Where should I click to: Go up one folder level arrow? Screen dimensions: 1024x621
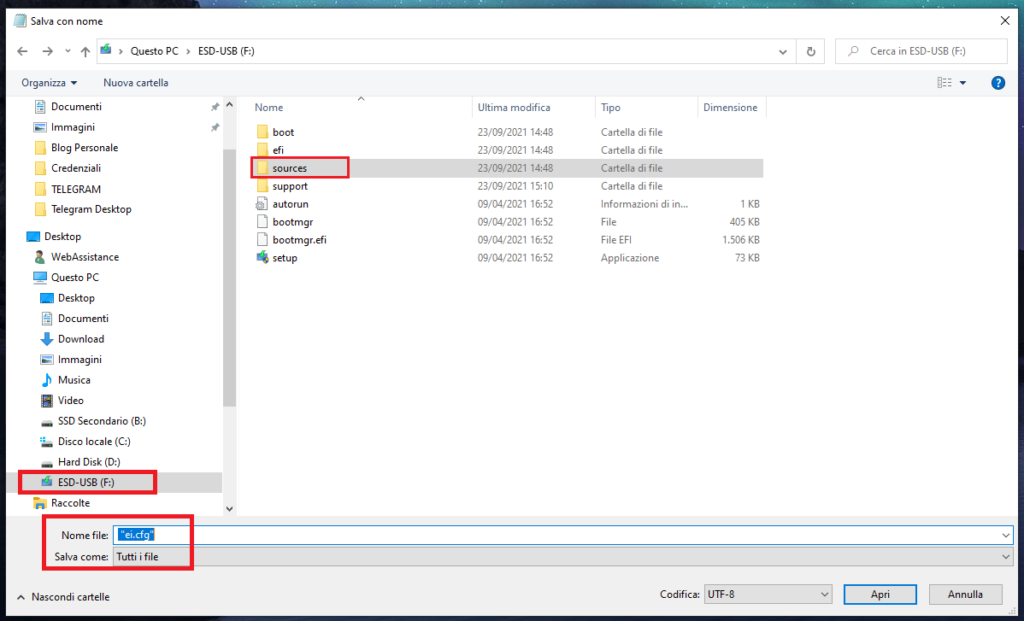pos(85,51)
